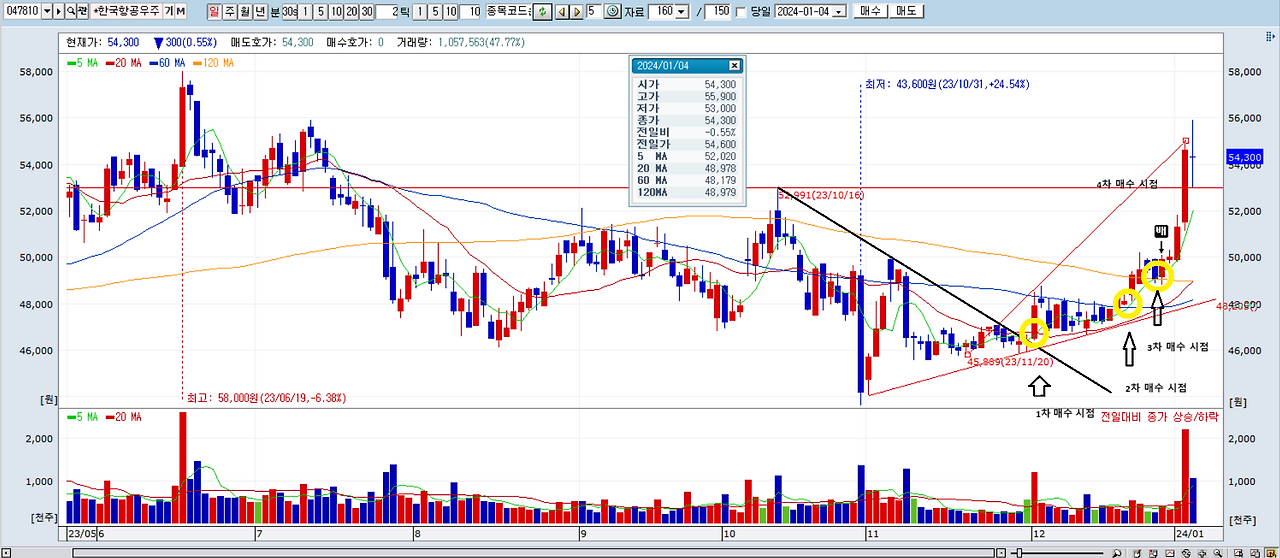Image resolution: width=1280 pixels, height=558 pixels.
Task: Click the tick interval input field showing 10
Action: pyautogui.click(x=471, y=11)
